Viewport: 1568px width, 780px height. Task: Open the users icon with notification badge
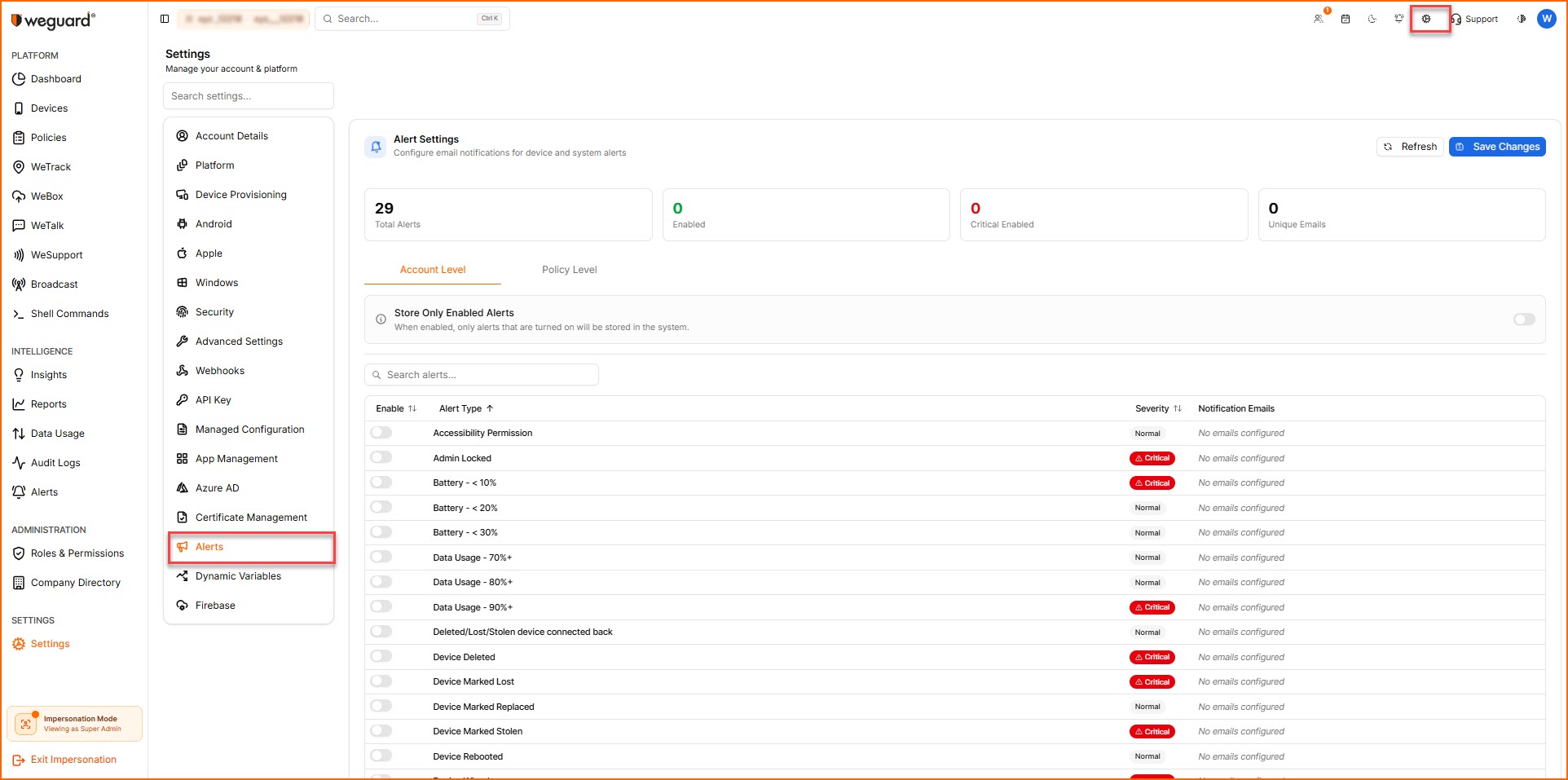click(1319, 19)
